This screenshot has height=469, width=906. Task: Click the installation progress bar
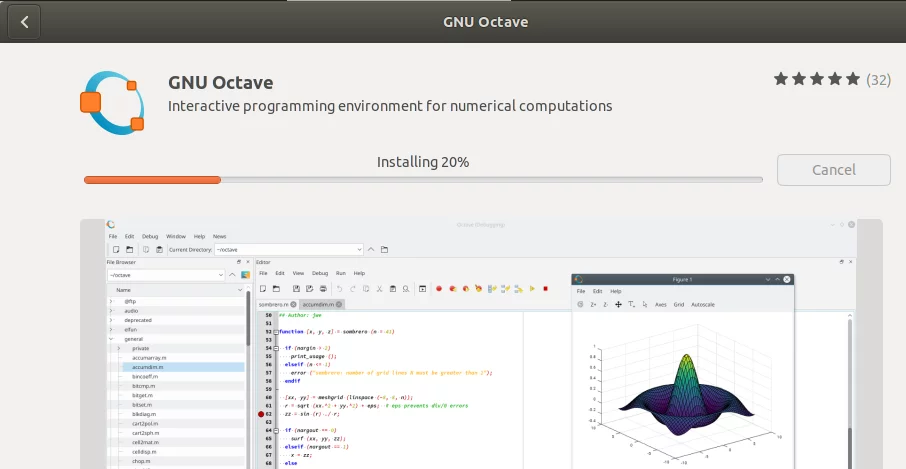423,180
